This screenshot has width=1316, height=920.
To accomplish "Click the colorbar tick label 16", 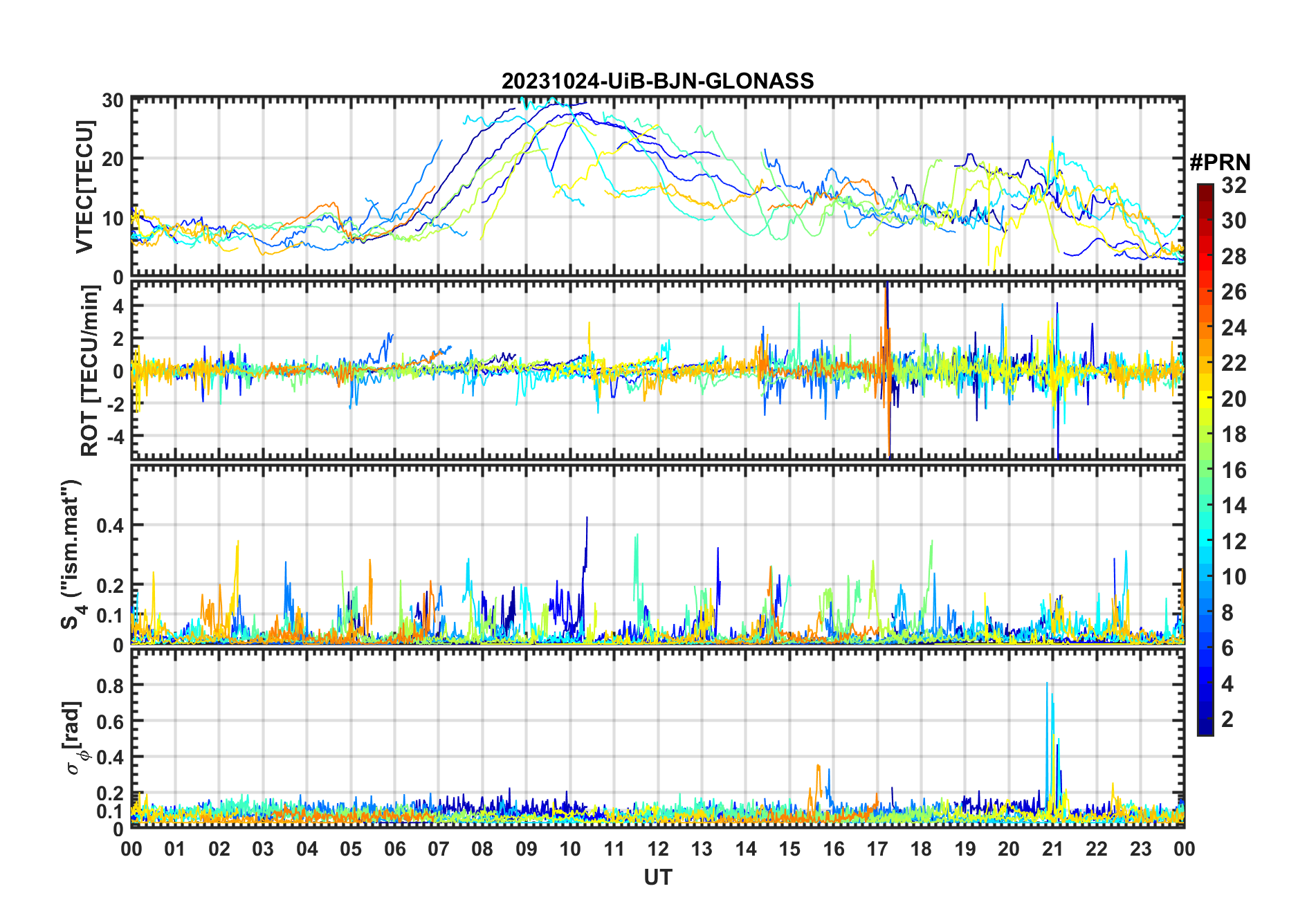I will [x=1234, y=470].
